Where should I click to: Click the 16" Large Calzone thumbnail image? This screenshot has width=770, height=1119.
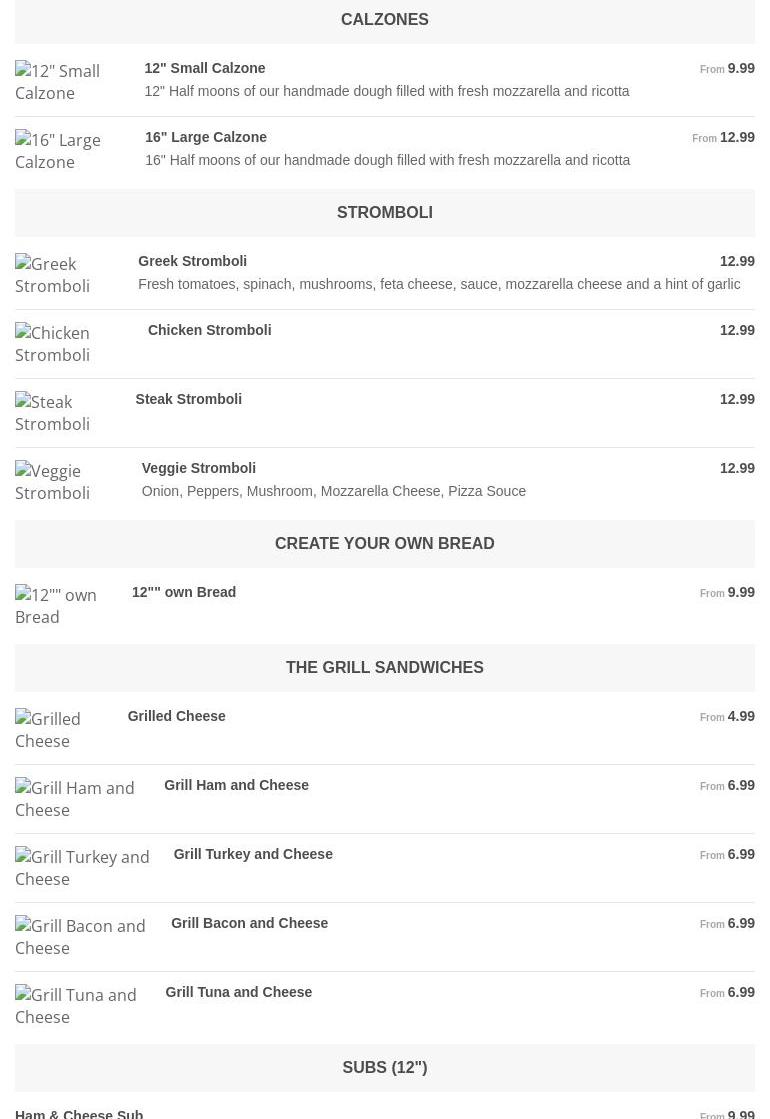(58, 151)
